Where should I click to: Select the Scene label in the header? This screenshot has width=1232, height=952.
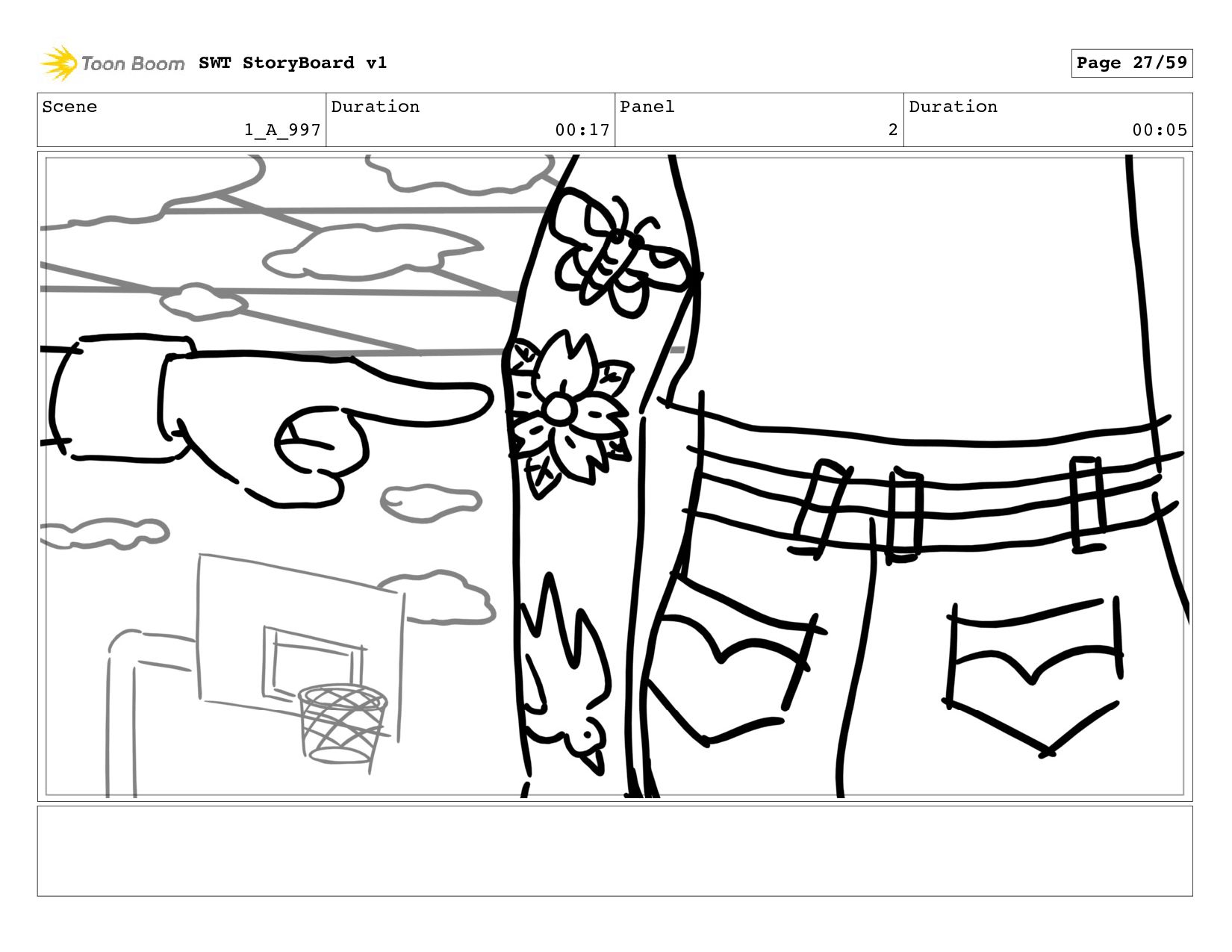pyautogui.click(x=69, y=107)
